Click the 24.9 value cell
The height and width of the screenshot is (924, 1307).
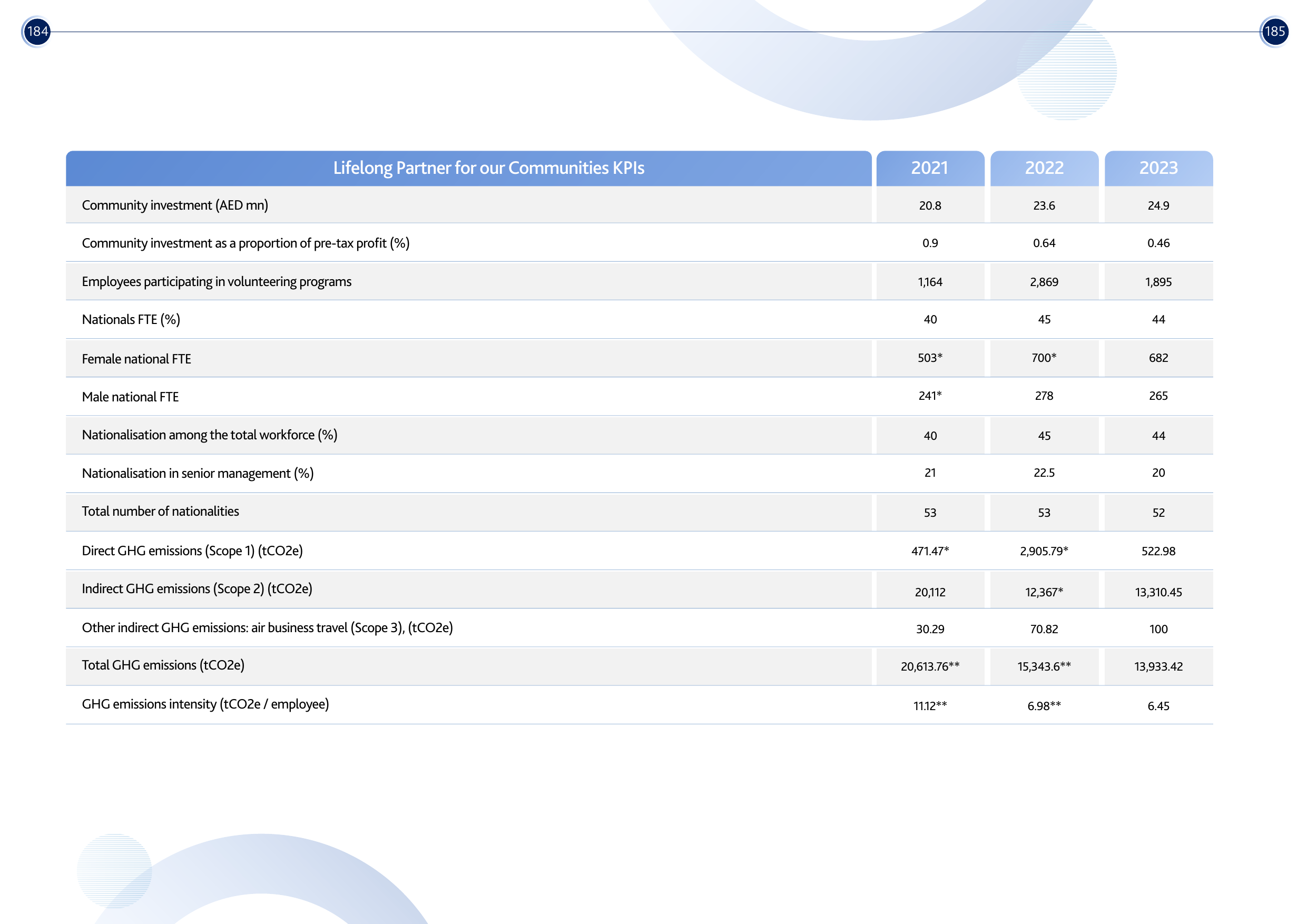click(1158, 205)
